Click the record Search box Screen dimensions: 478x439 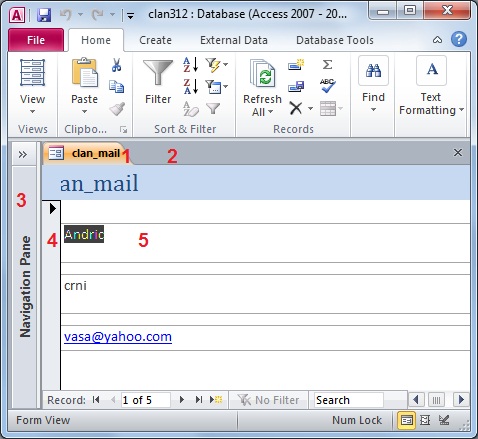(348, 400)
